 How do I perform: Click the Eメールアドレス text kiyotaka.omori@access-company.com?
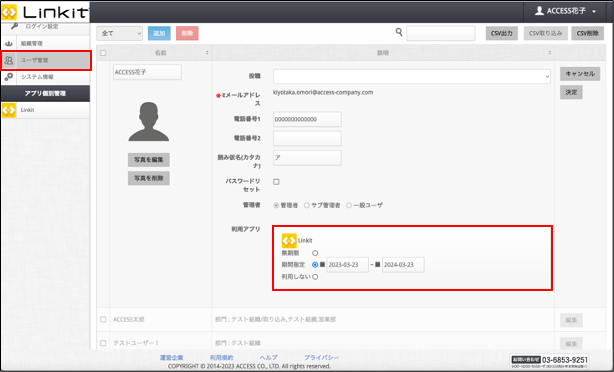coord(323,92)
